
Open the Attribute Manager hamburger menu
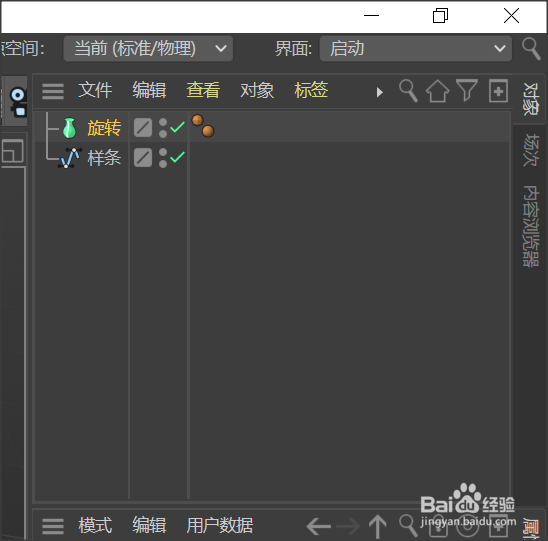(x=53, y=527)
